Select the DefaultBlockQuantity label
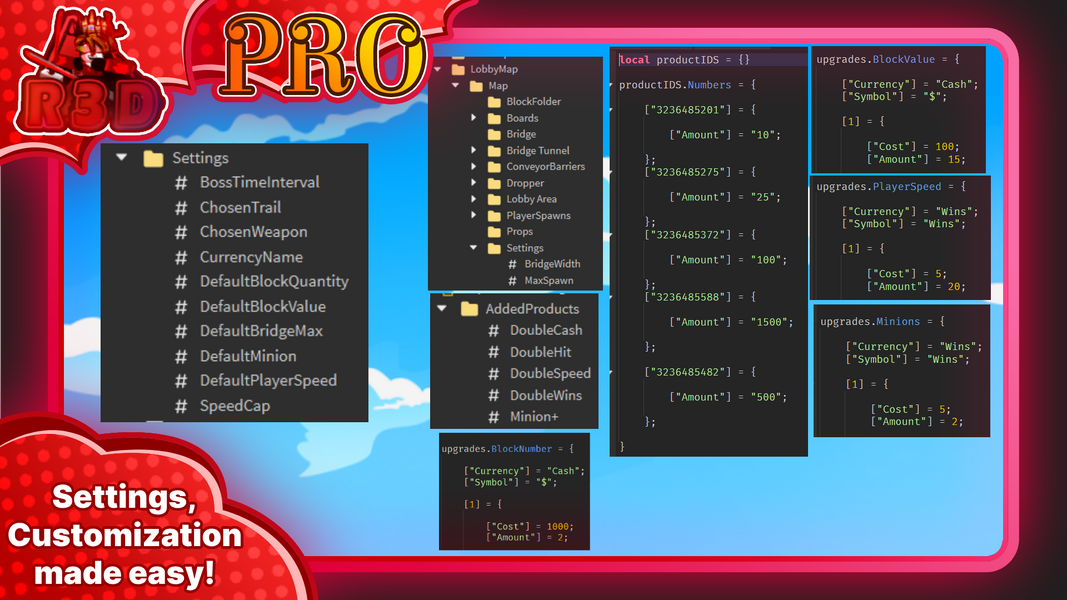Screen dimensions: 1067x600 point(274,282)
